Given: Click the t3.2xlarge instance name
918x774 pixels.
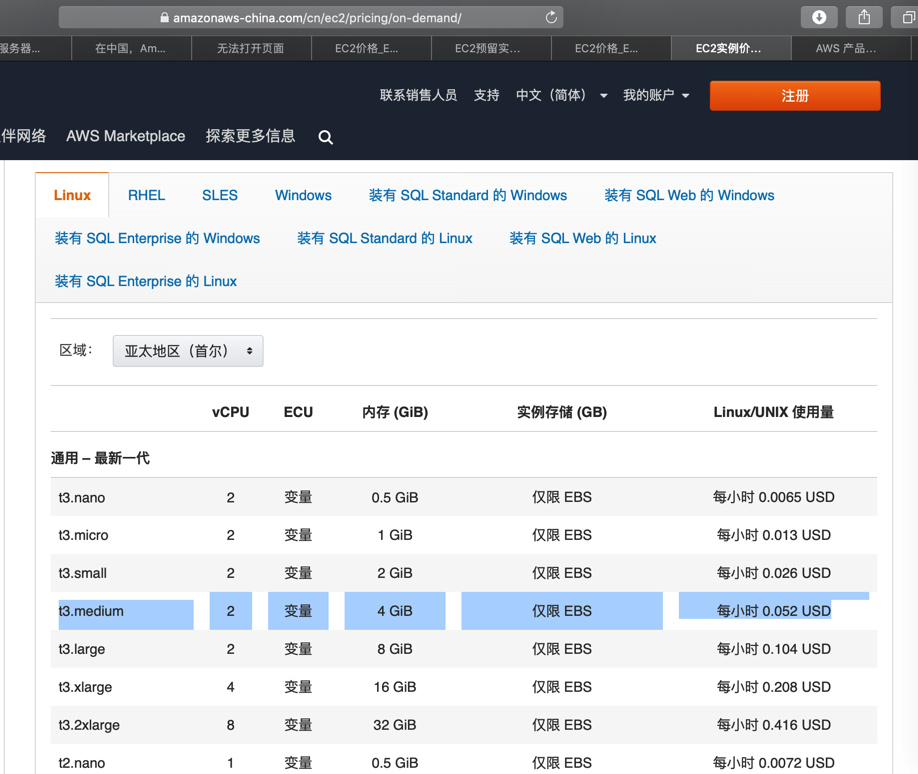Looking at the screenshot, I should tap(89, 725).
